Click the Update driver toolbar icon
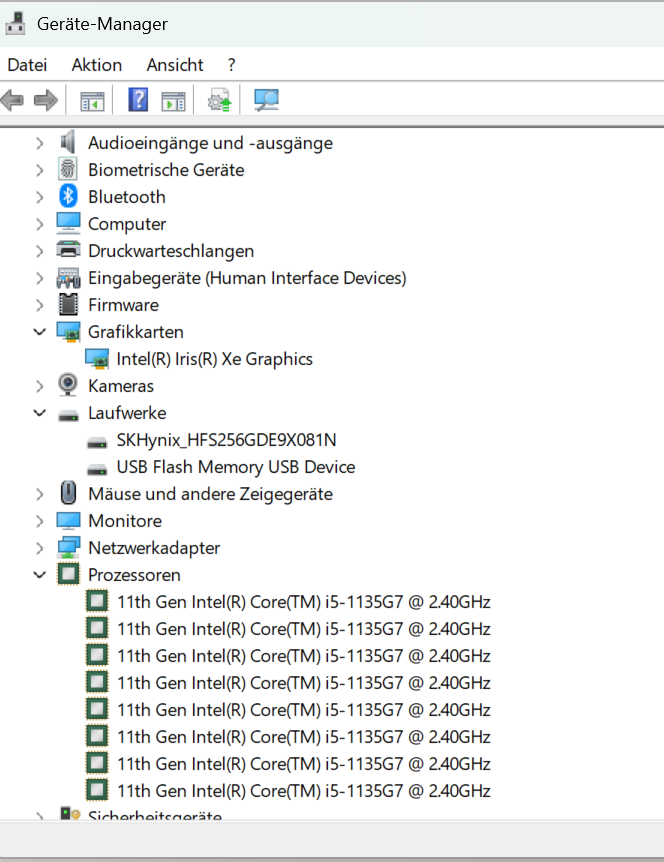The image size is (664, 862). point(219,100)
